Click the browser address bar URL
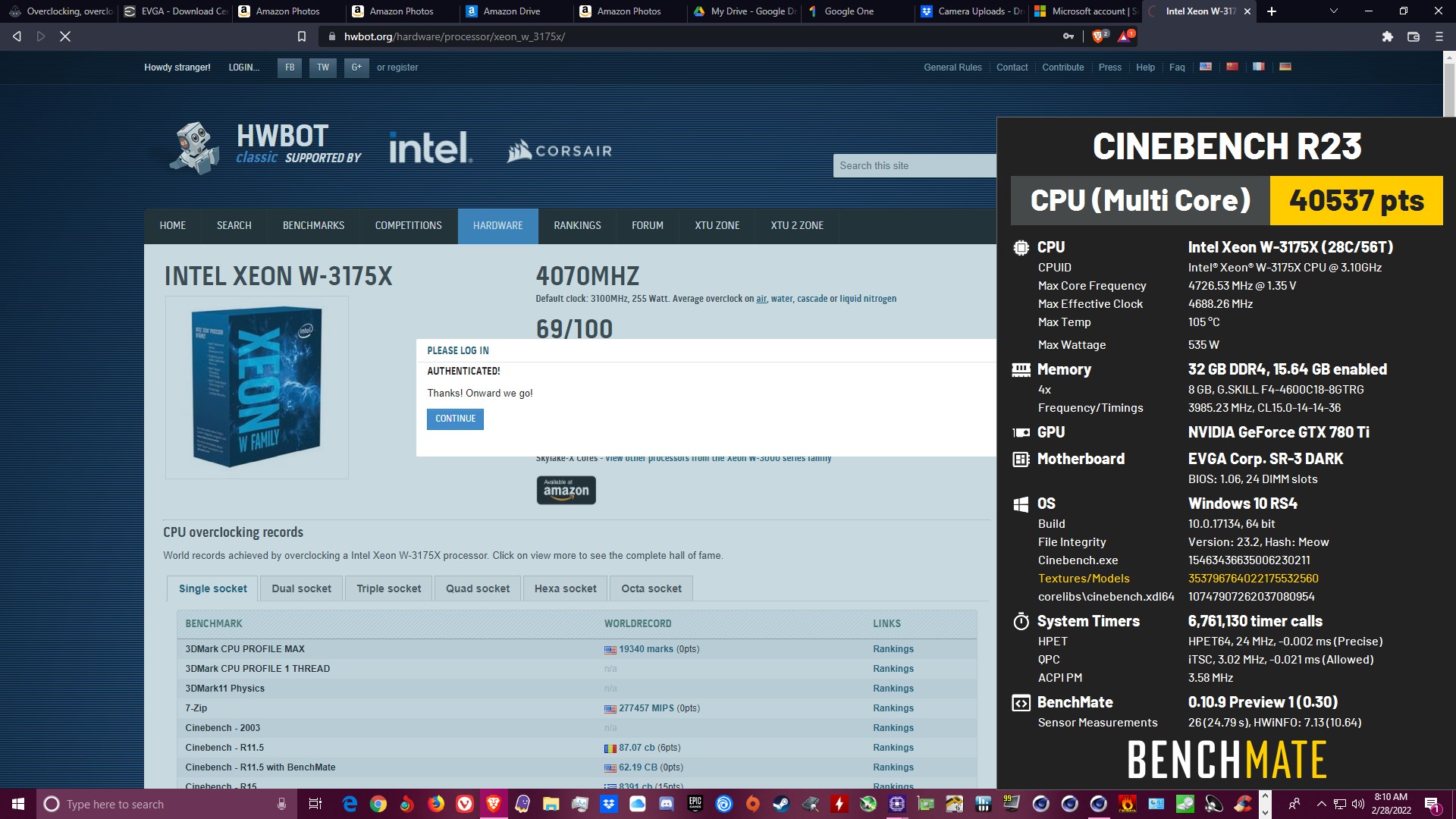1456x819 pixels. pos(454,36)
